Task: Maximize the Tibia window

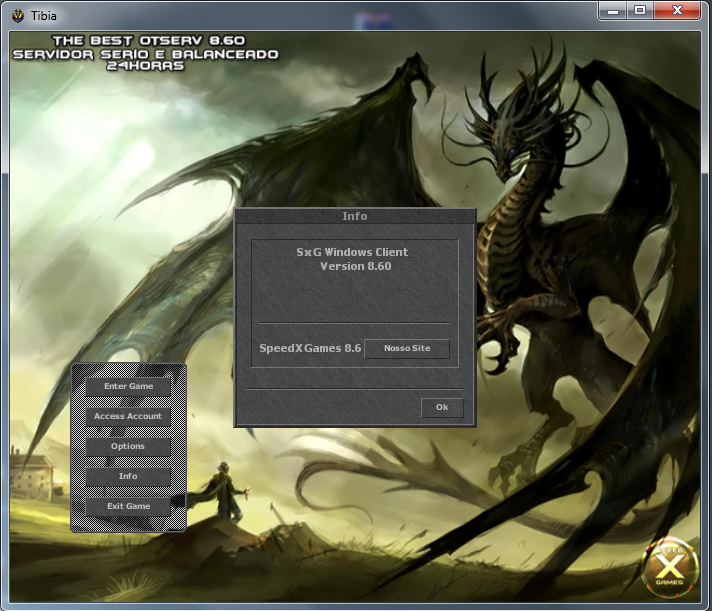Action: tap(640, 10)
